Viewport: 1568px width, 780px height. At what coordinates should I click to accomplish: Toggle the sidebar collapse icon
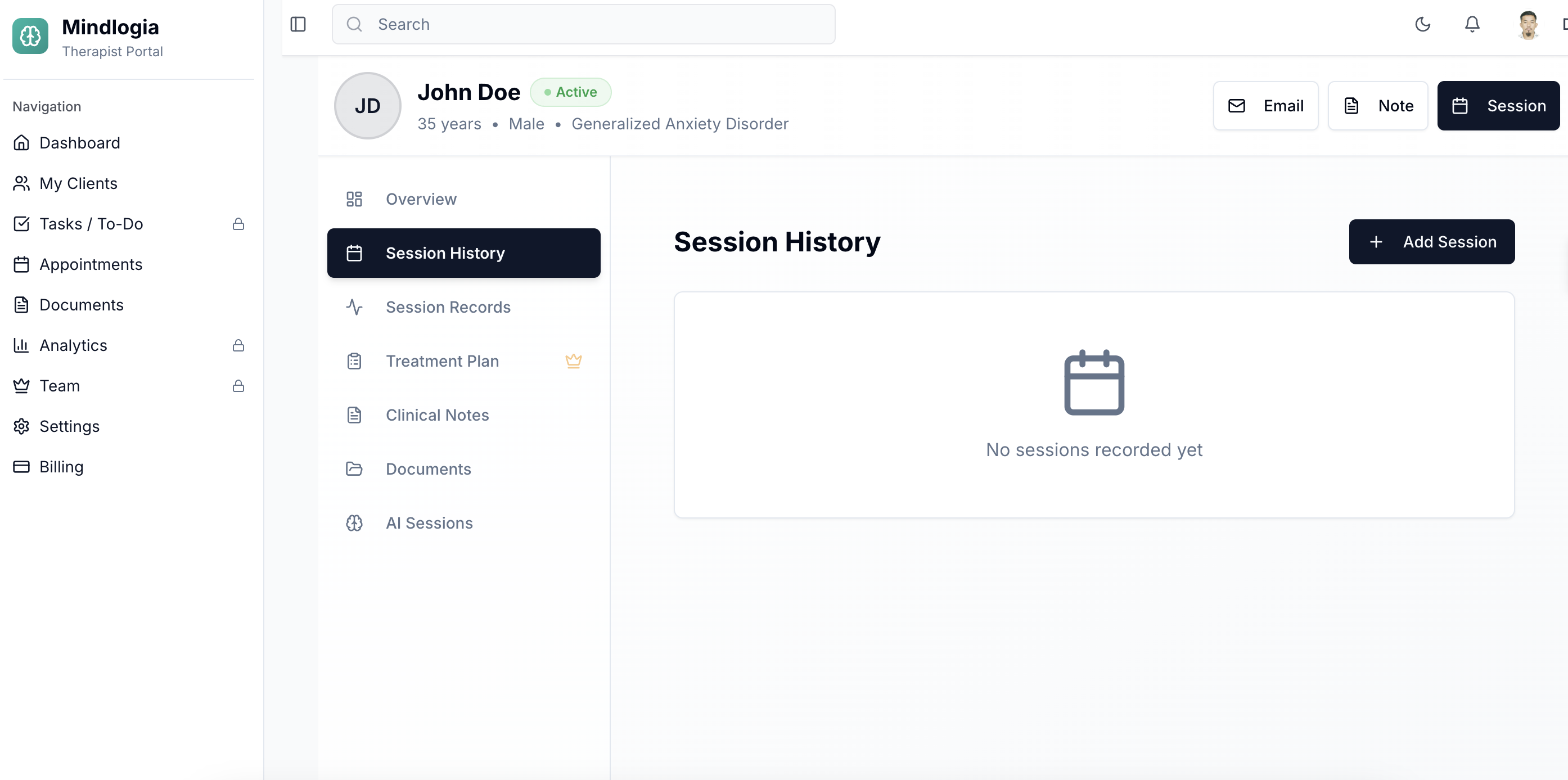tap(298, 24)
